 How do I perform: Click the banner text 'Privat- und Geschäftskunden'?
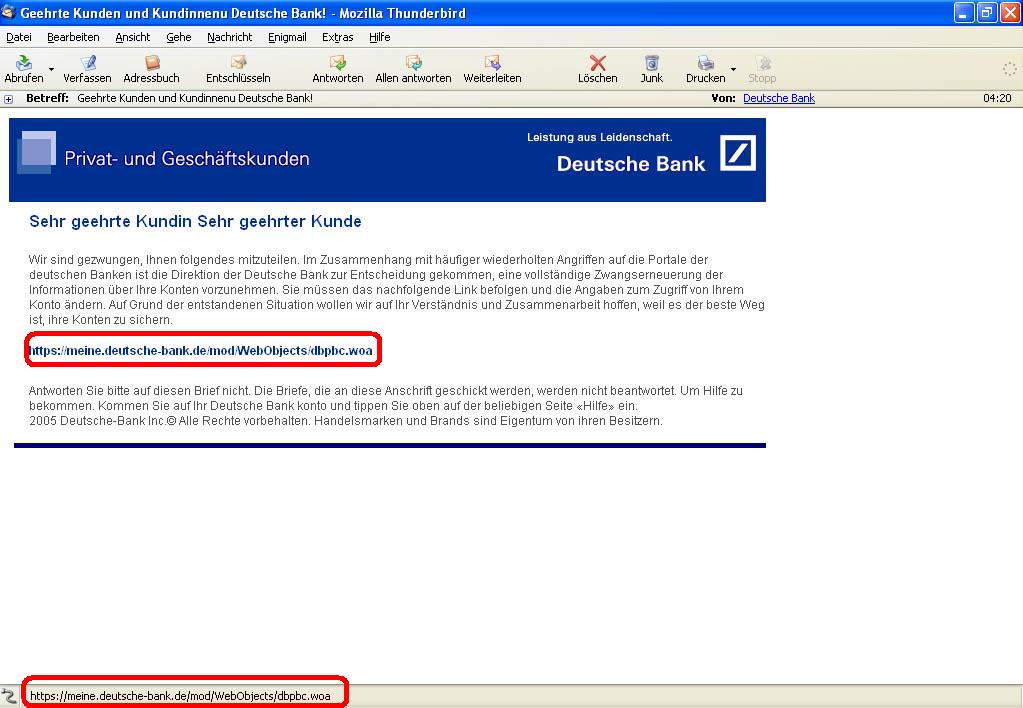point(187,159)
